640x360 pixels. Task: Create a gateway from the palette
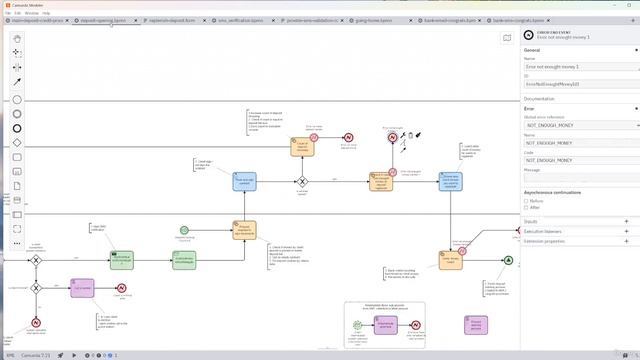(x=17, y=143)
